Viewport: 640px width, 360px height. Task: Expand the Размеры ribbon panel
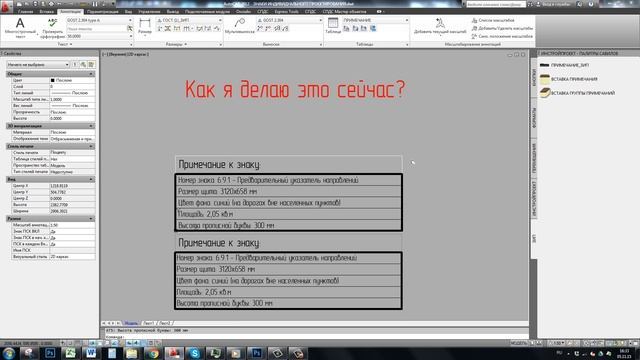click(176, 44)
